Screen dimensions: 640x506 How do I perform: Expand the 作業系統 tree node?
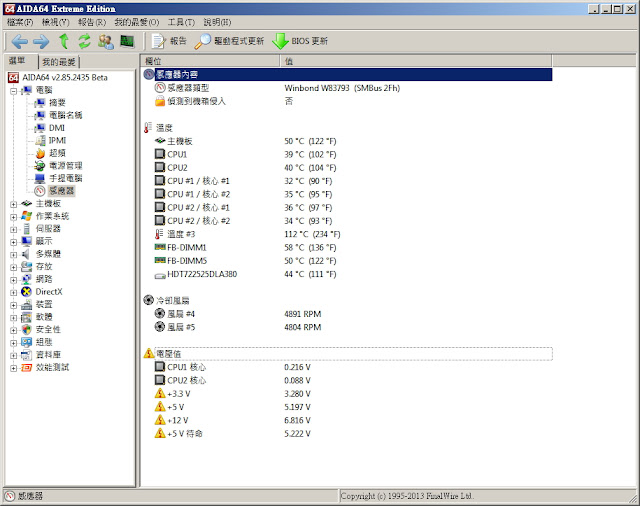click(x=13, y=217)
